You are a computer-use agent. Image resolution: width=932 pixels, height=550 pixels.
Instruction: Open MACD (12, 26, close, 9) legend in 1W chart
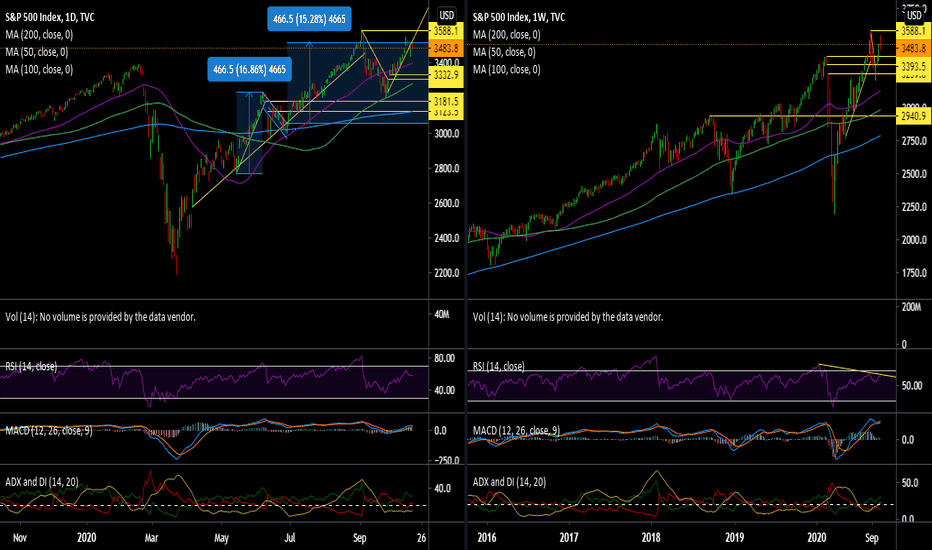[x=517, y=430]
